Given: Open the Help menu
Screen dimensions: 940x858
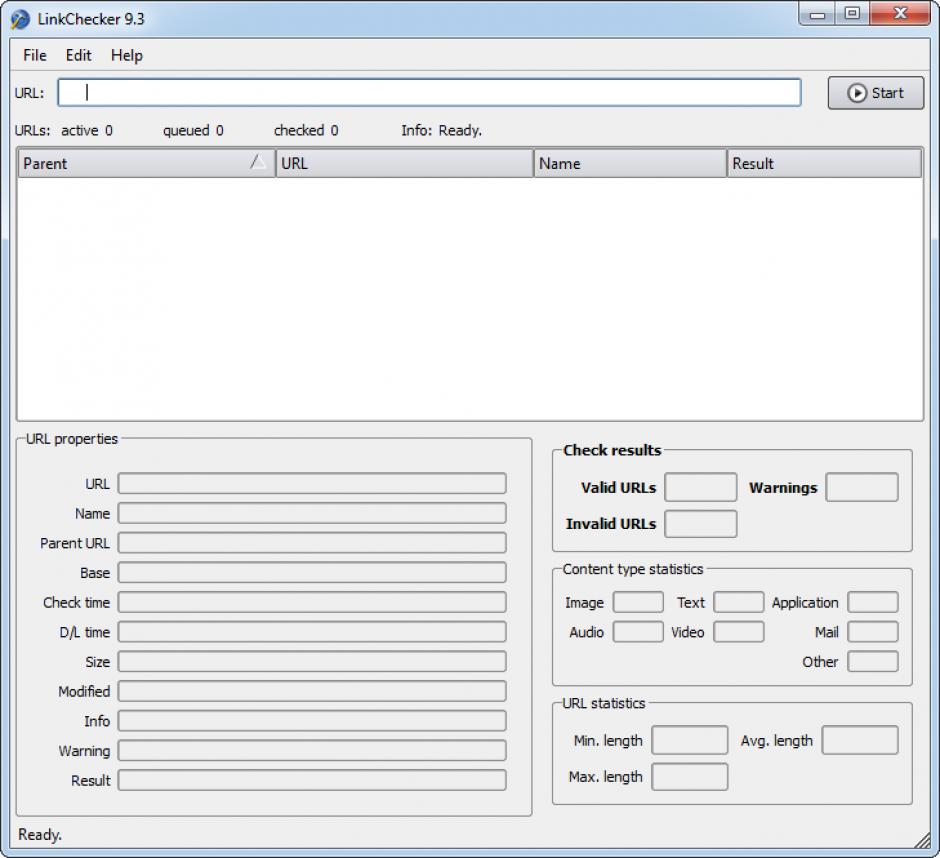Looking at the screenshot, I should tap(126, 55).
